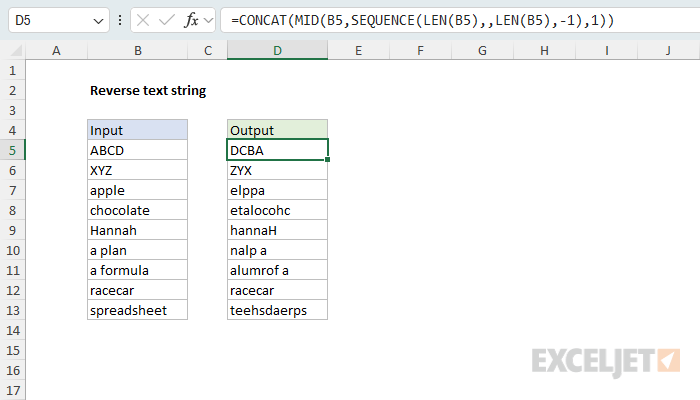Select cell containing 'elppa'

pyautogui.click(x=277, y=191)
